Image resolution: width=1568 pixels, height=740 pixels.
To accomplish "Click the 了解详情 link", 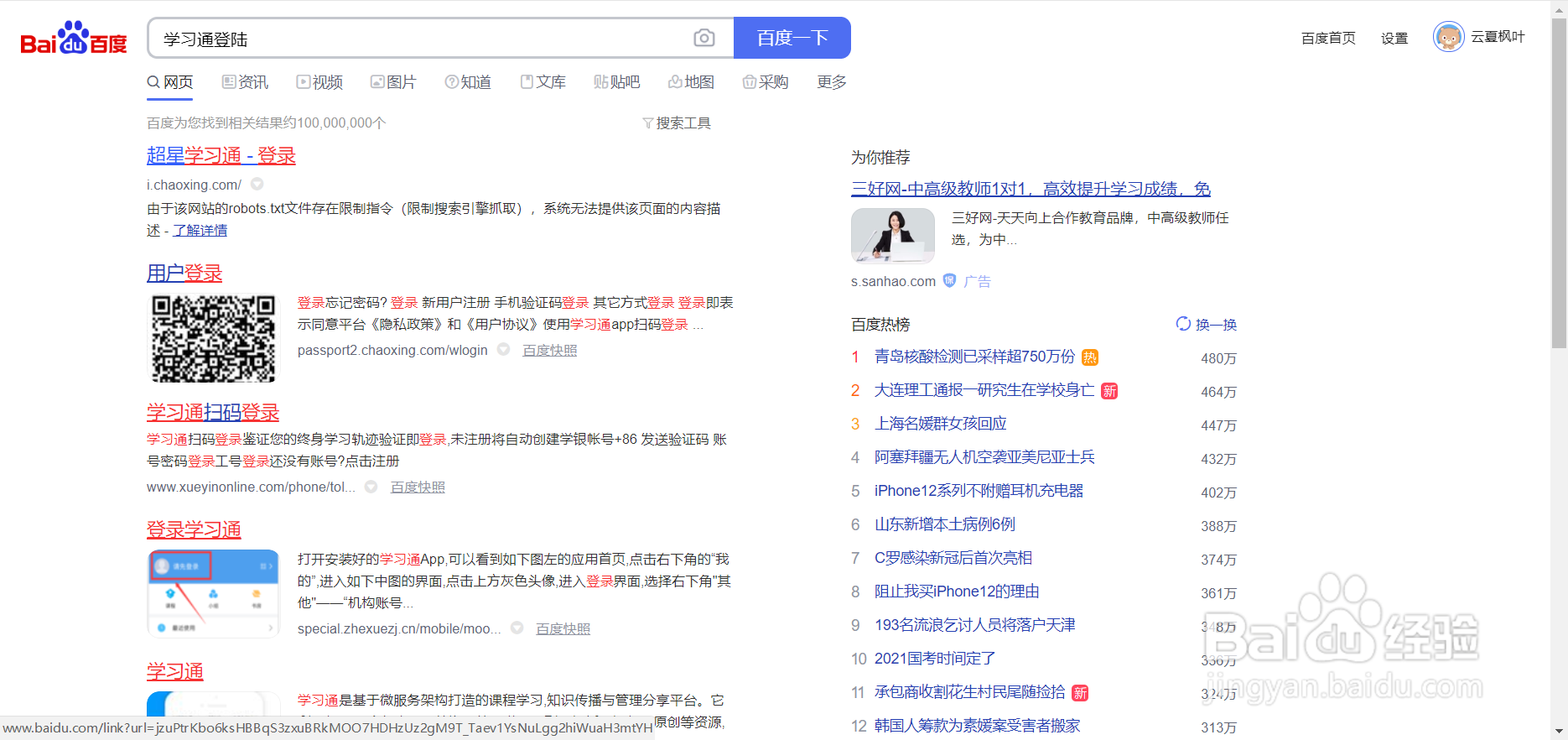I will click(x=200, y=231).
